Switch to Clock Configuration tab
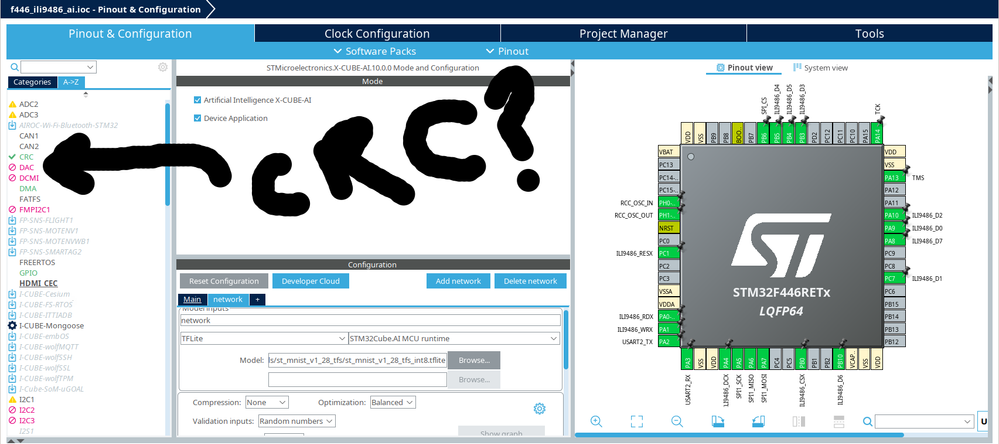The height and width of the screenshot is (444, 999). (377, 34)
